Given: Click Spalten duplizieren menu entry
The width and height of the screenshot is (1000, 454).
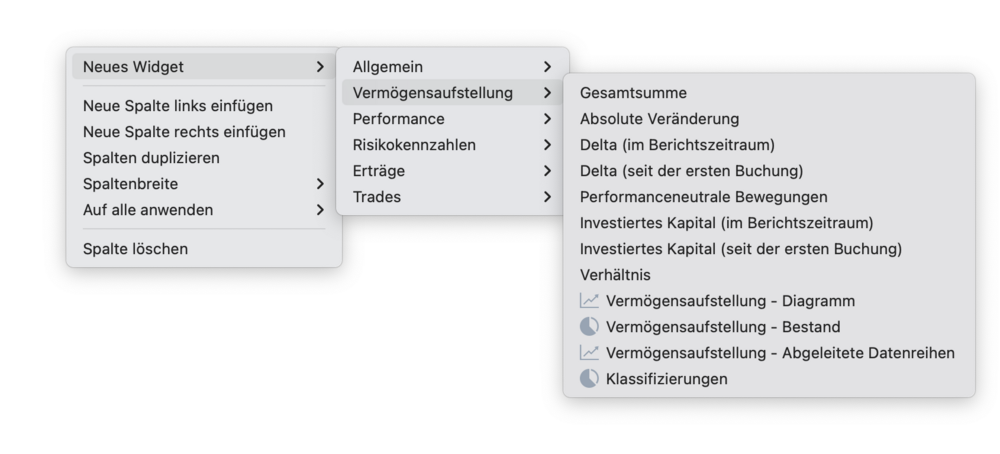Looking at the screenshot, I should (x=151, y=158).
